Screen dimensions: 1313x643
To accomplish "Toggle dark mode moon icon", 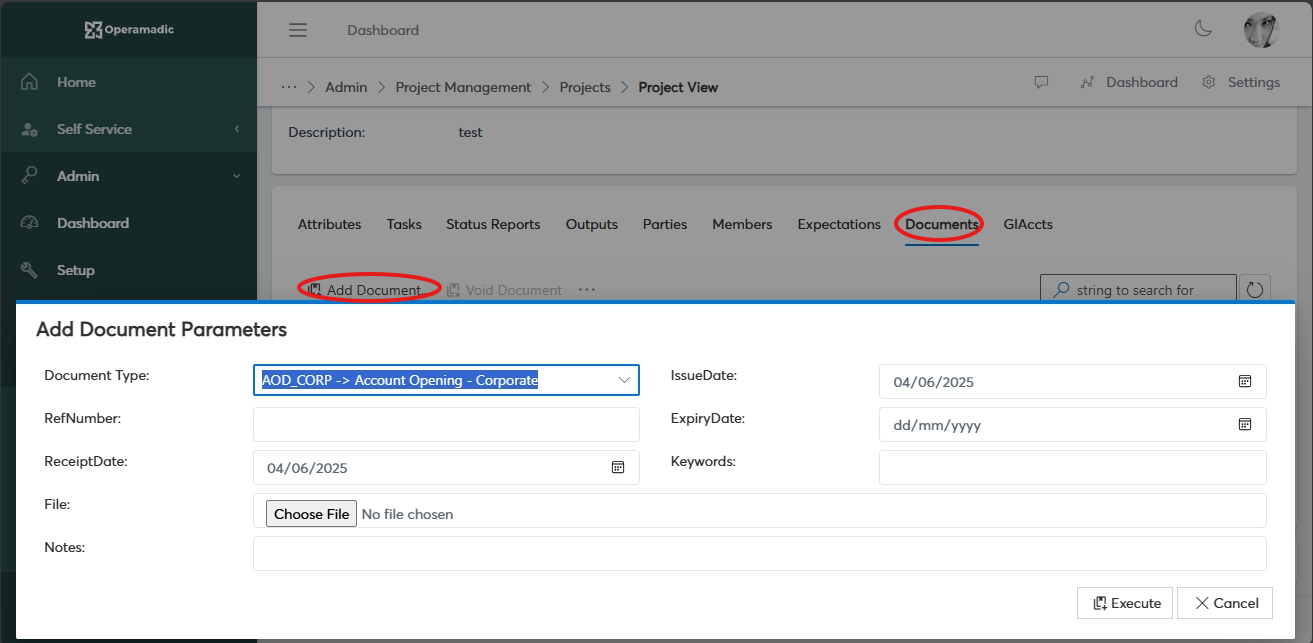I will [1204, 29].
